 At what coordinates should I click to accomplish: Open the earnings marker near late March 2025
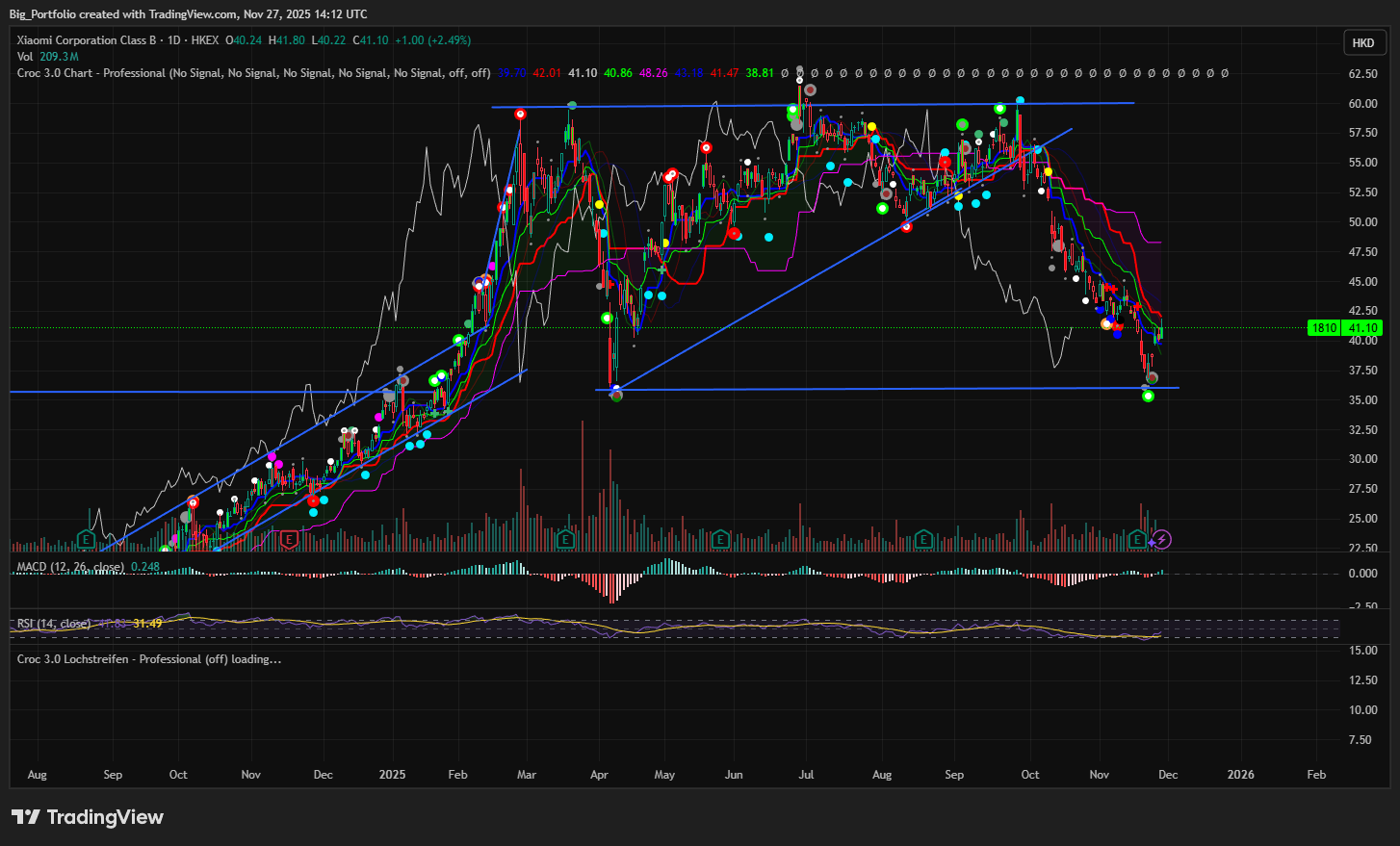pyautogui.click(x=565, y=540)
